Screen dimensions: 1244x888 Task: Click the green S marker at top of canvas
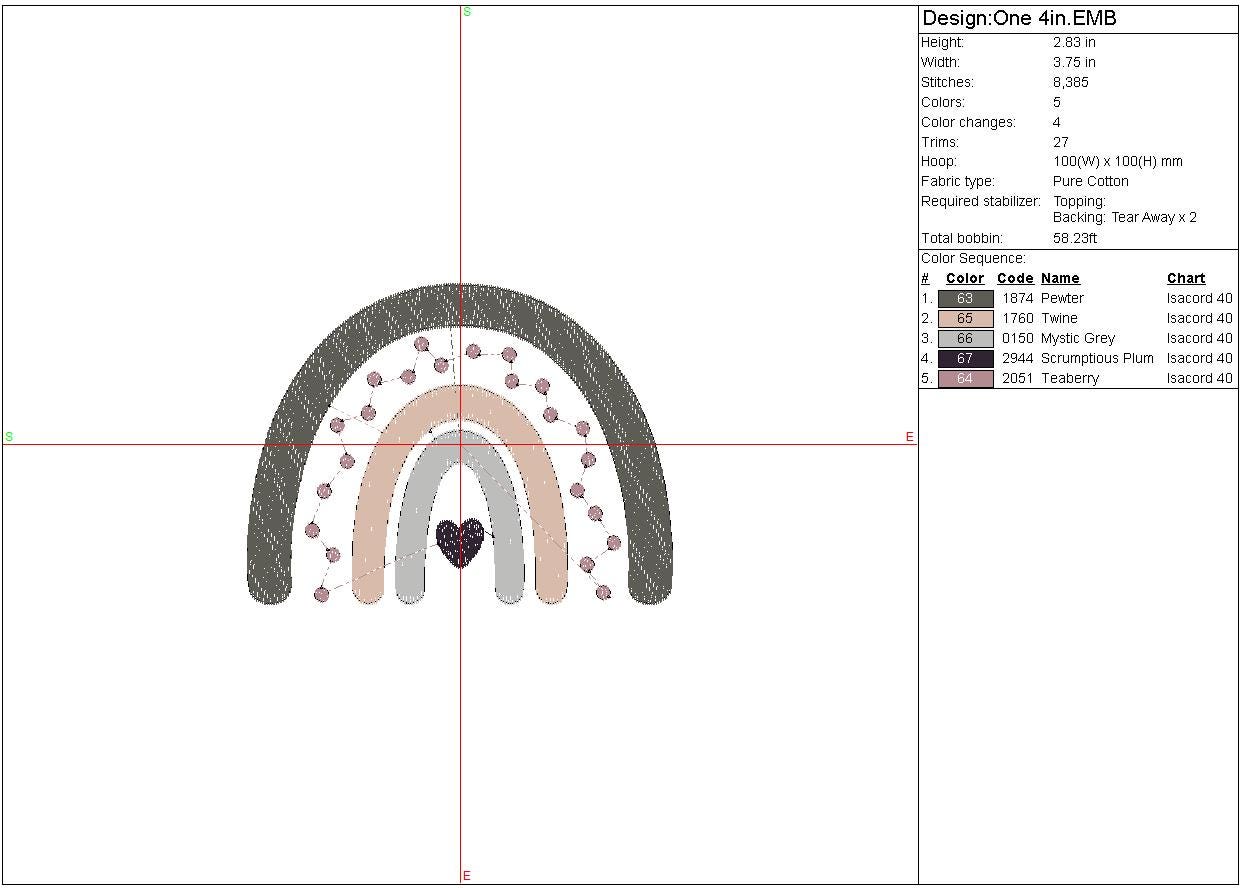tap(466, 12)
